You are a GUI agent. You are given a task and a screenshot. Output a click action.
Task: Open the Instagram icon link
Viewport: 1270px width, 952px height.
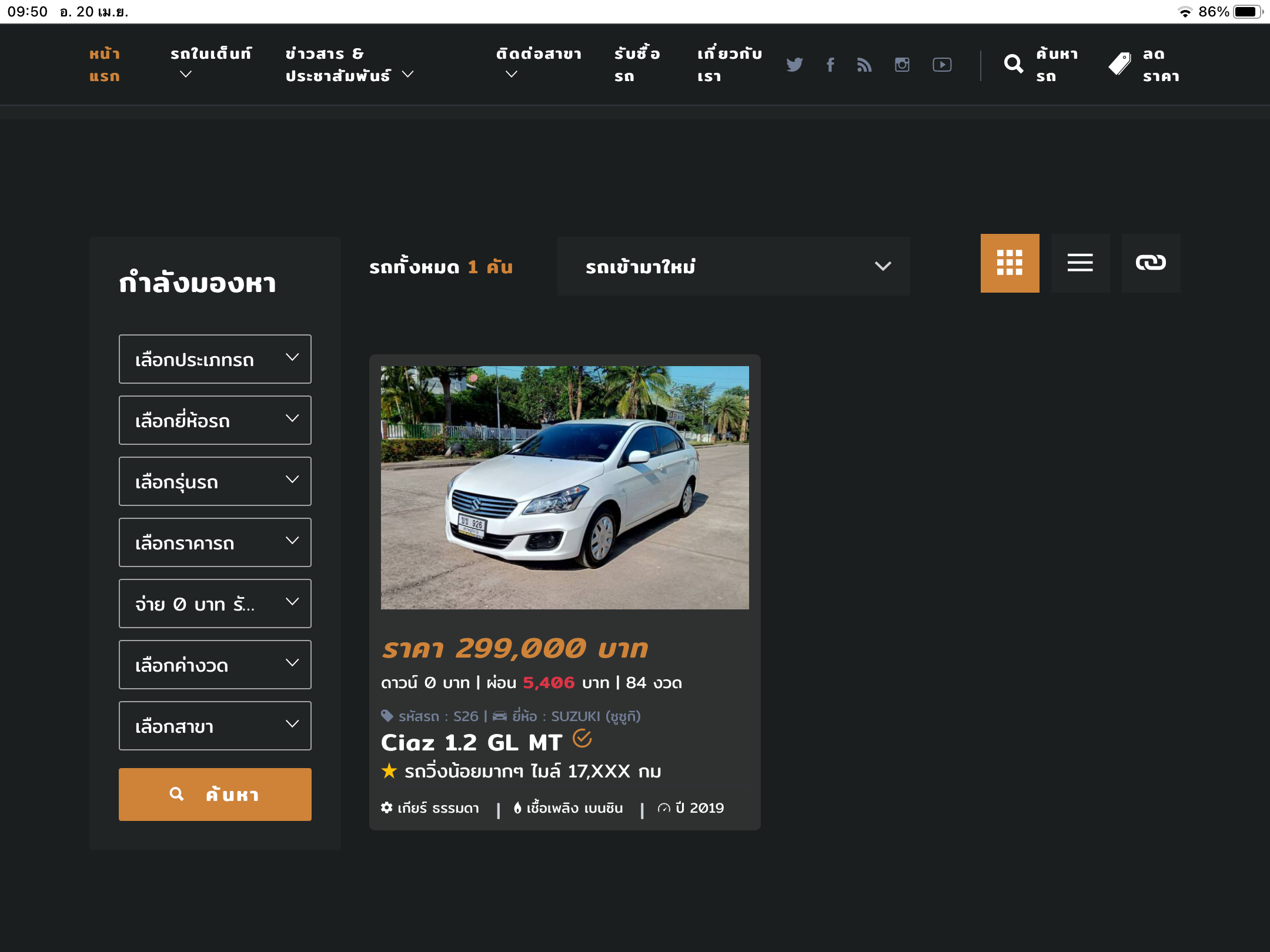coord(902,65)
